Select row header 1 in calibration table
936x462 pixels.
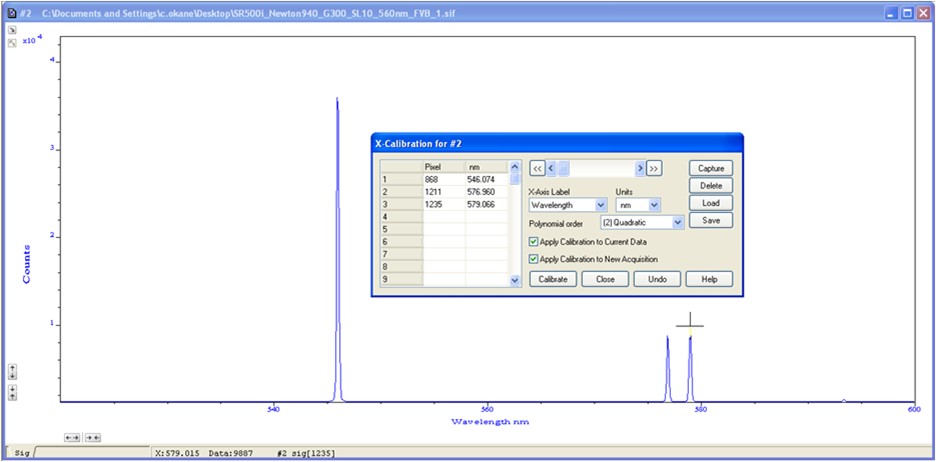pyautogui.click(x=402, y=179)
